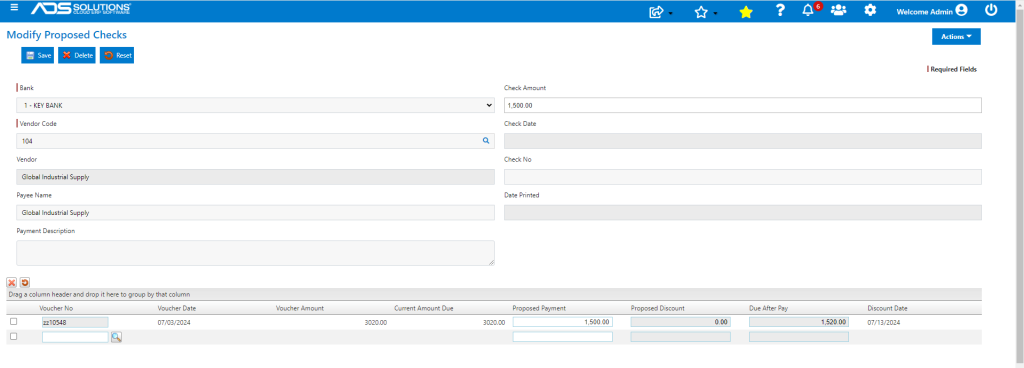Expand the Actions dropdown button
The height and width of the screenshot is (368, 1024).
[956, 37]
